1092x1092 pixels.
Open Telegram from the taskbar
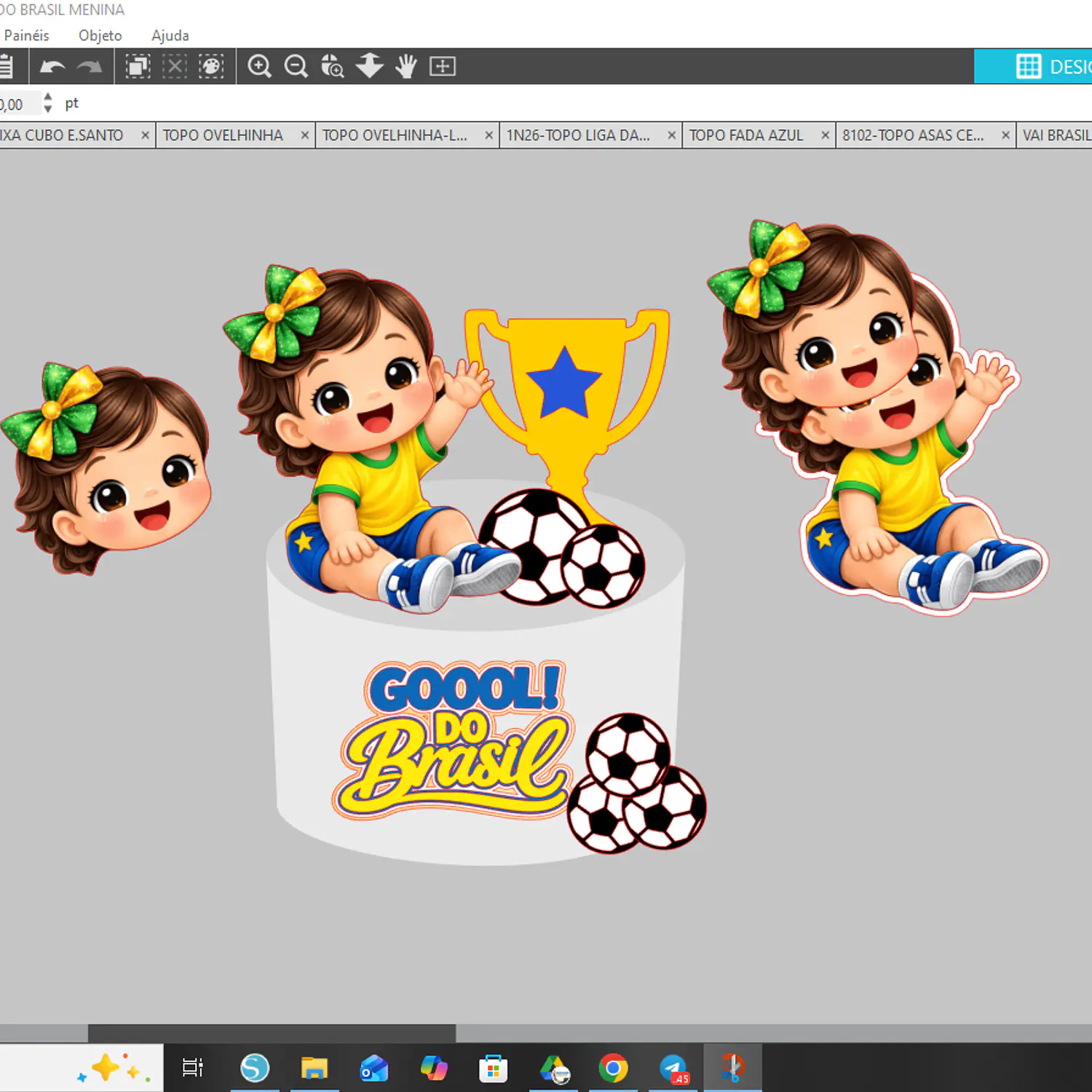[673, 1068]
